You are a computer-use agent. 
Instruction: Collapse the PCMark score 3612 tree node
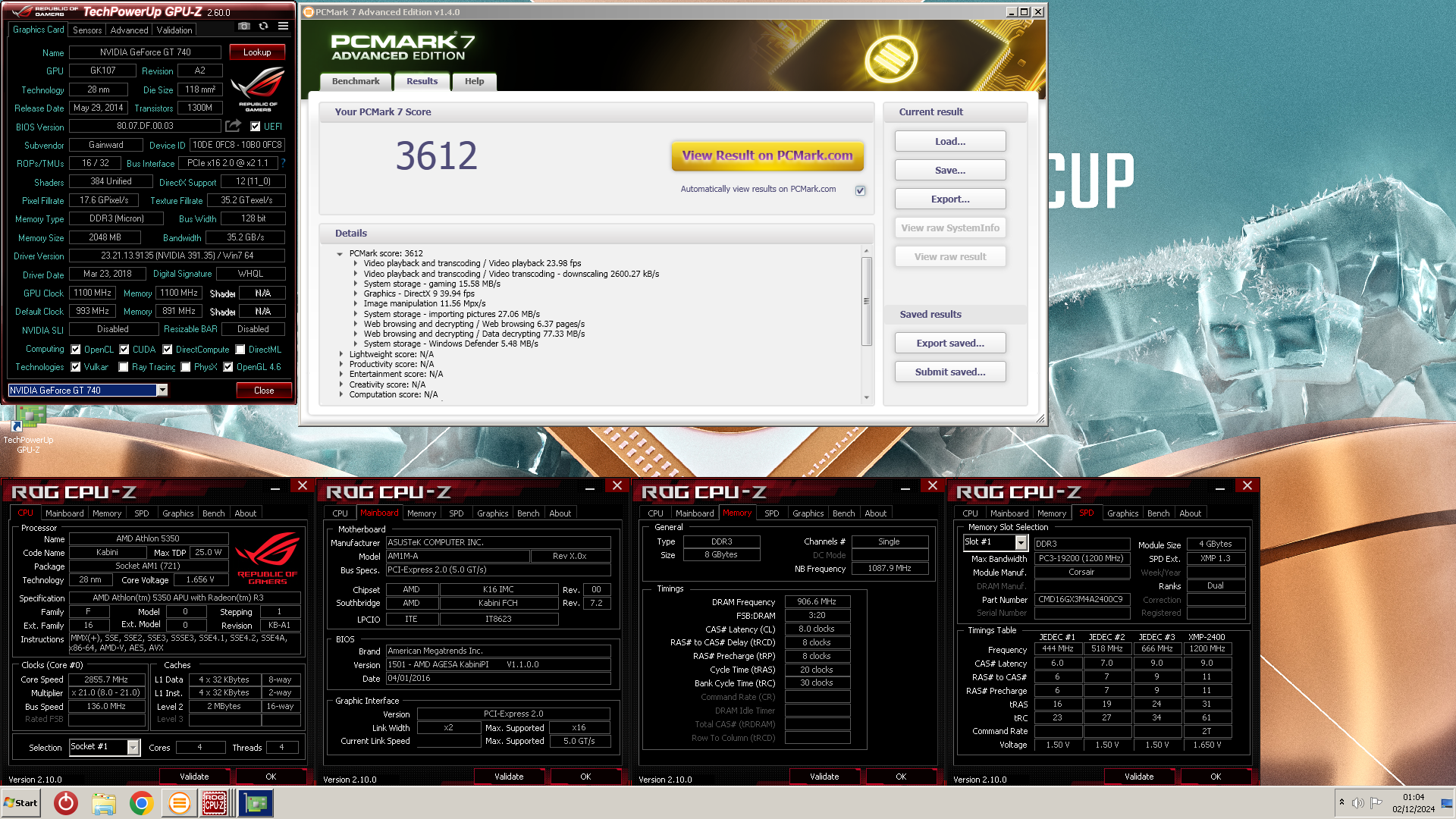point(340,253)
